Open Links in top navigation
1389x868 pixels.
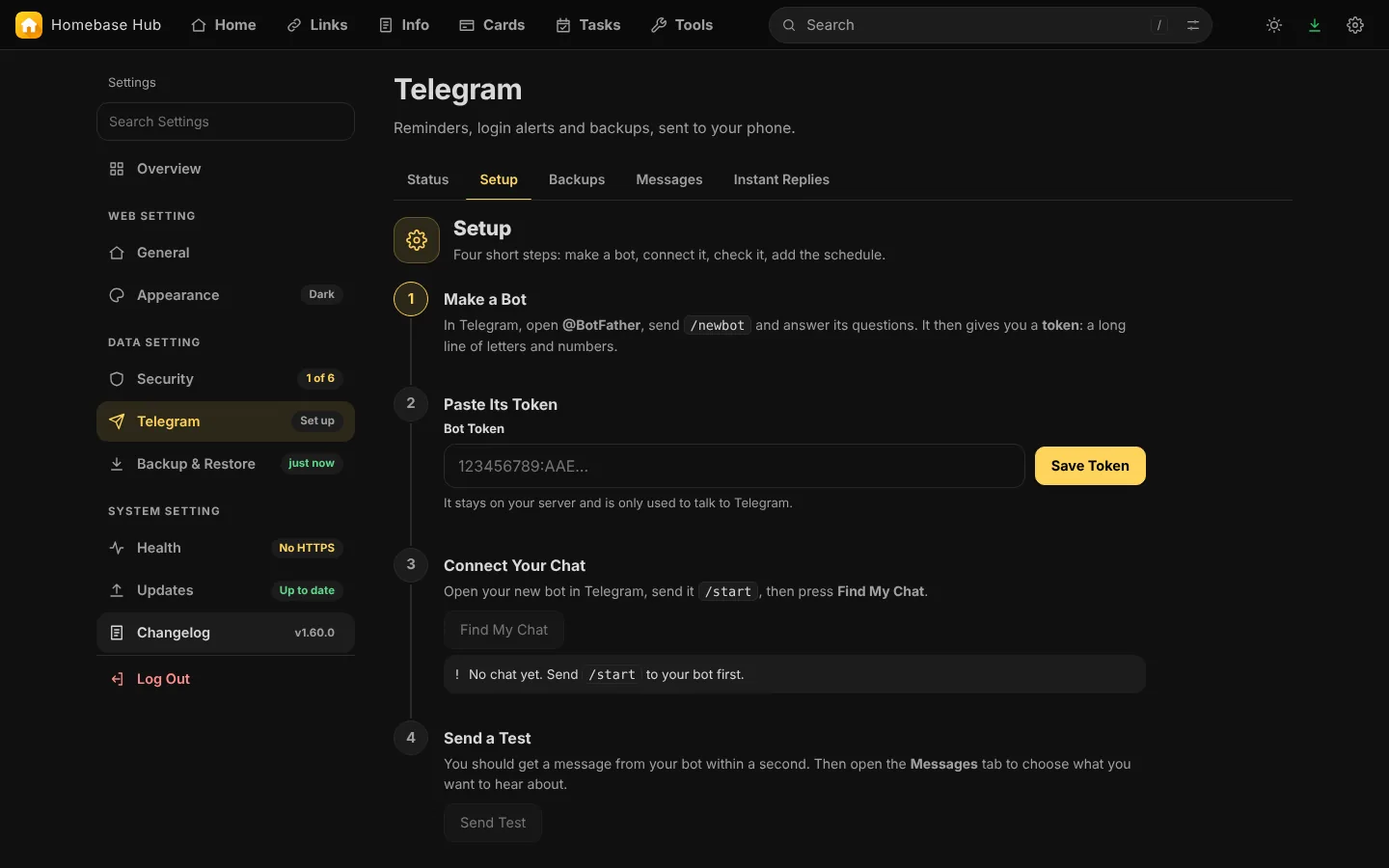[x=317, y=25]
